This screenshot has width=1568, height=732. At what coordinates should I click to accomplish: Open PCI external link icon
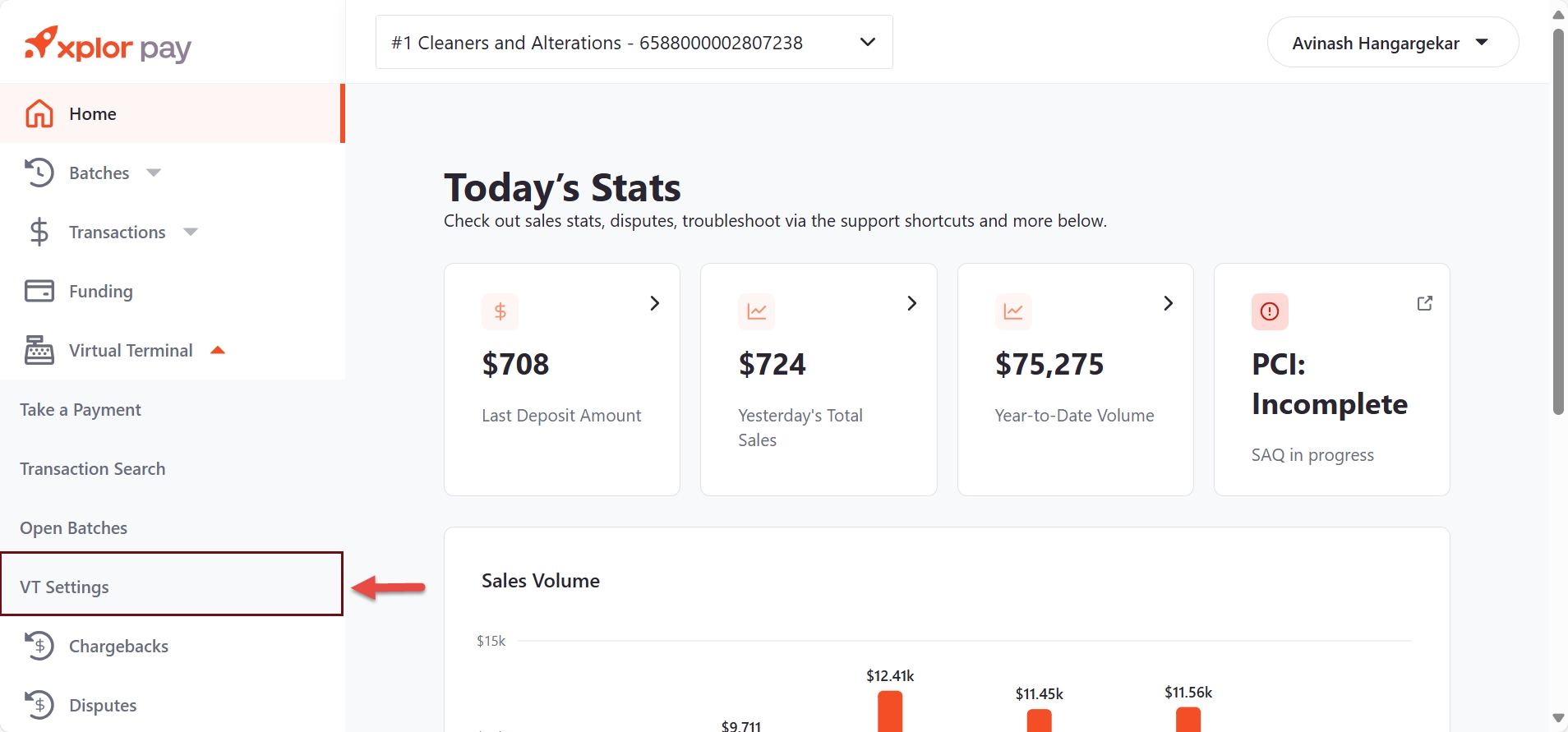coord(1425,303)
